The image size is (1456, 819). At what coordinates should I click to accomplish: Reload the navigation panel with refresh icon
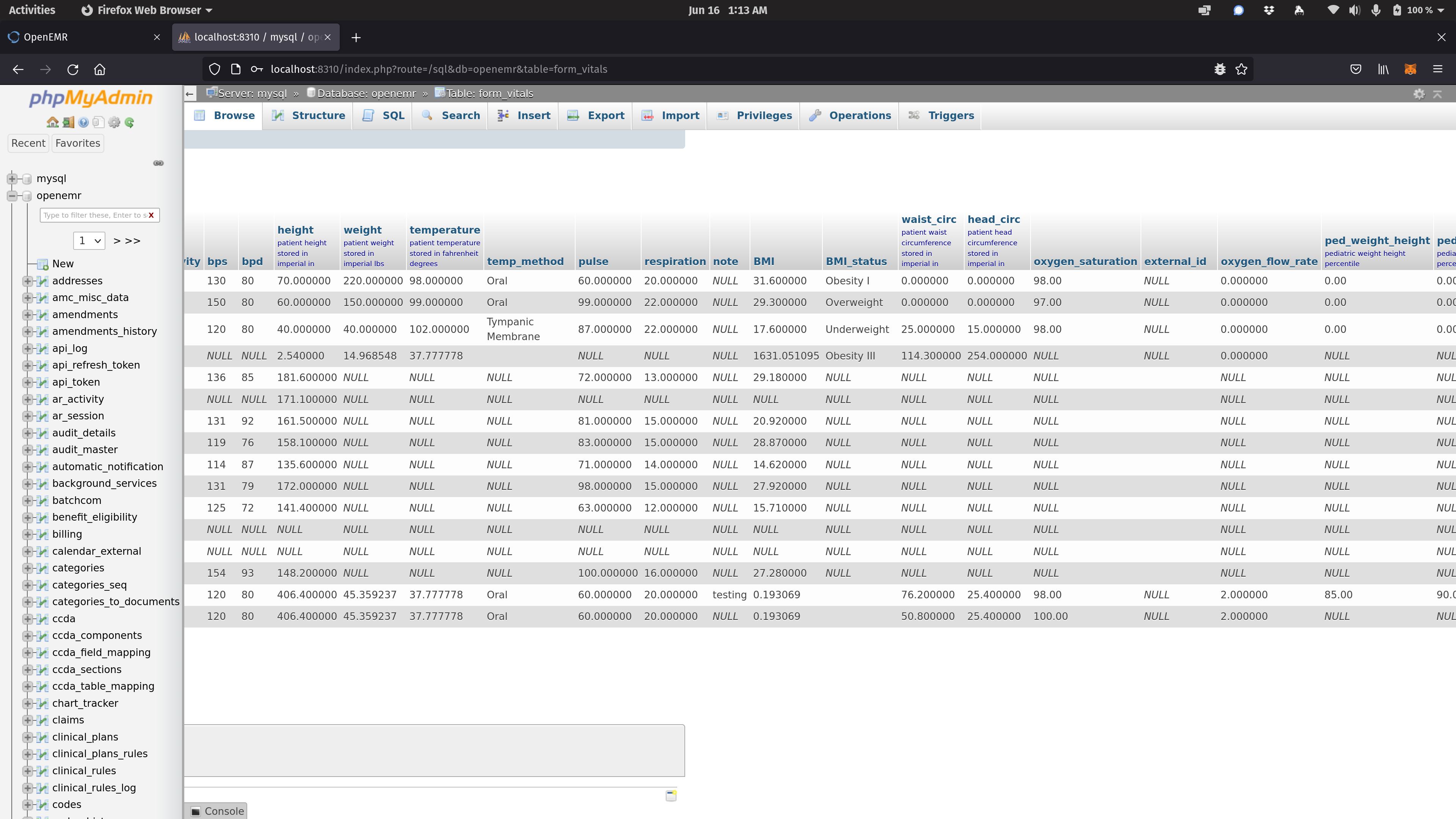(x=129, y=122)
